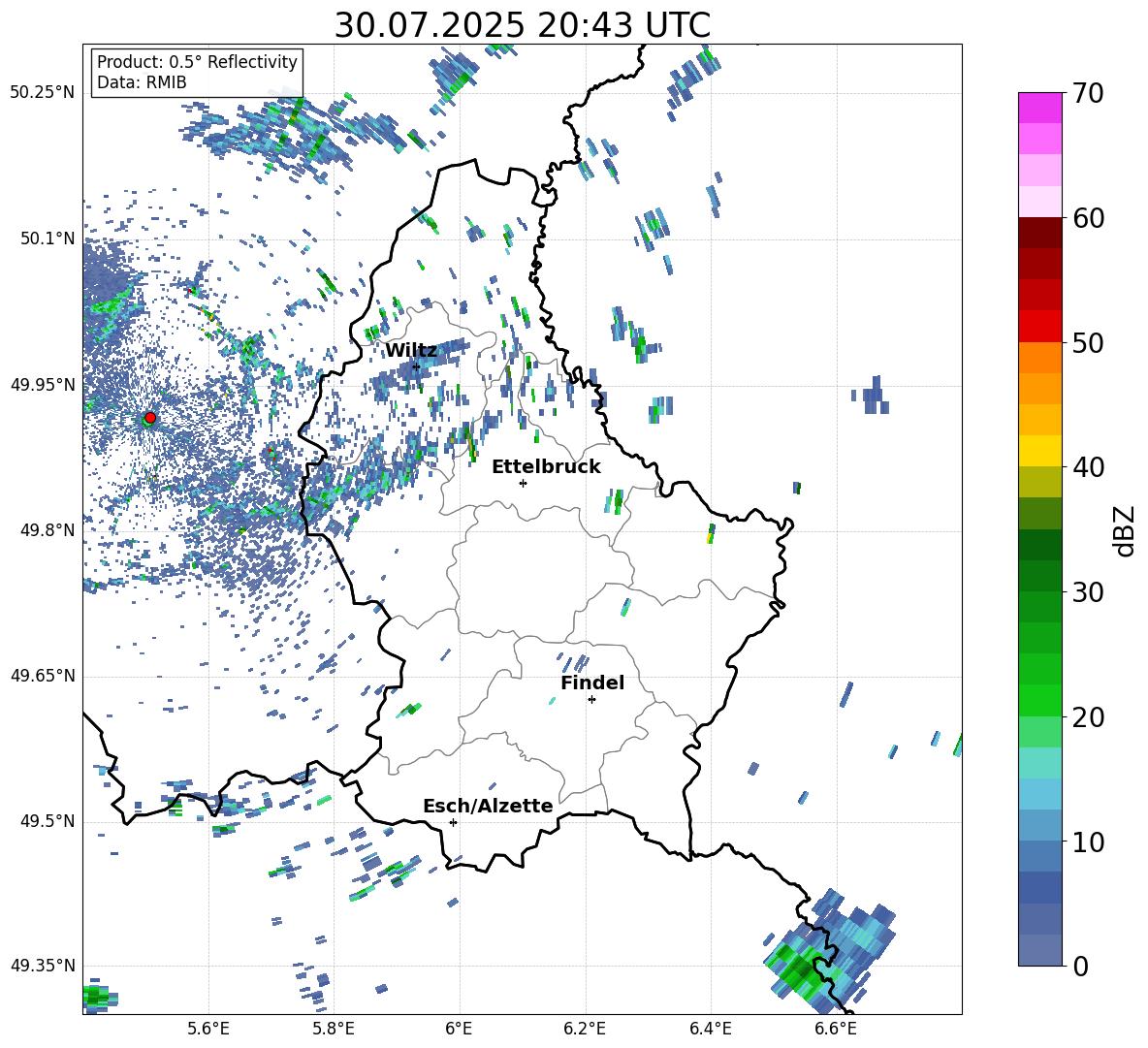This screenshot has width=1148, height=1048.
Task: Click the 50.25°N latitude tick label
Action: [43, 93]
